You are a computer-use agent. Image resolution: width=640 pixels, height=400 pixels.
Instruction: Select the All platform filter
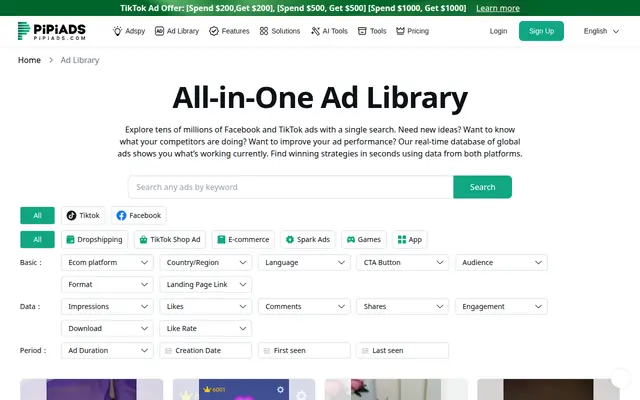pos(38,216)
